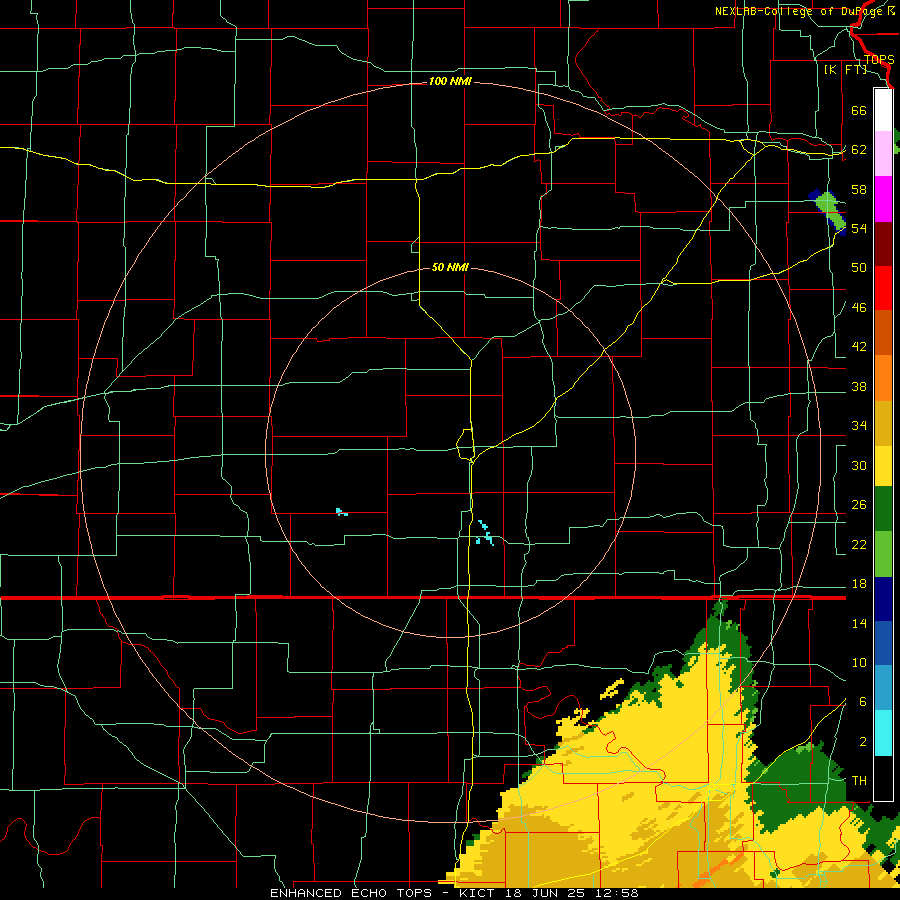Click the NEXLAB-College of DuPage text
900x900 pixels.
pos(801,11)
